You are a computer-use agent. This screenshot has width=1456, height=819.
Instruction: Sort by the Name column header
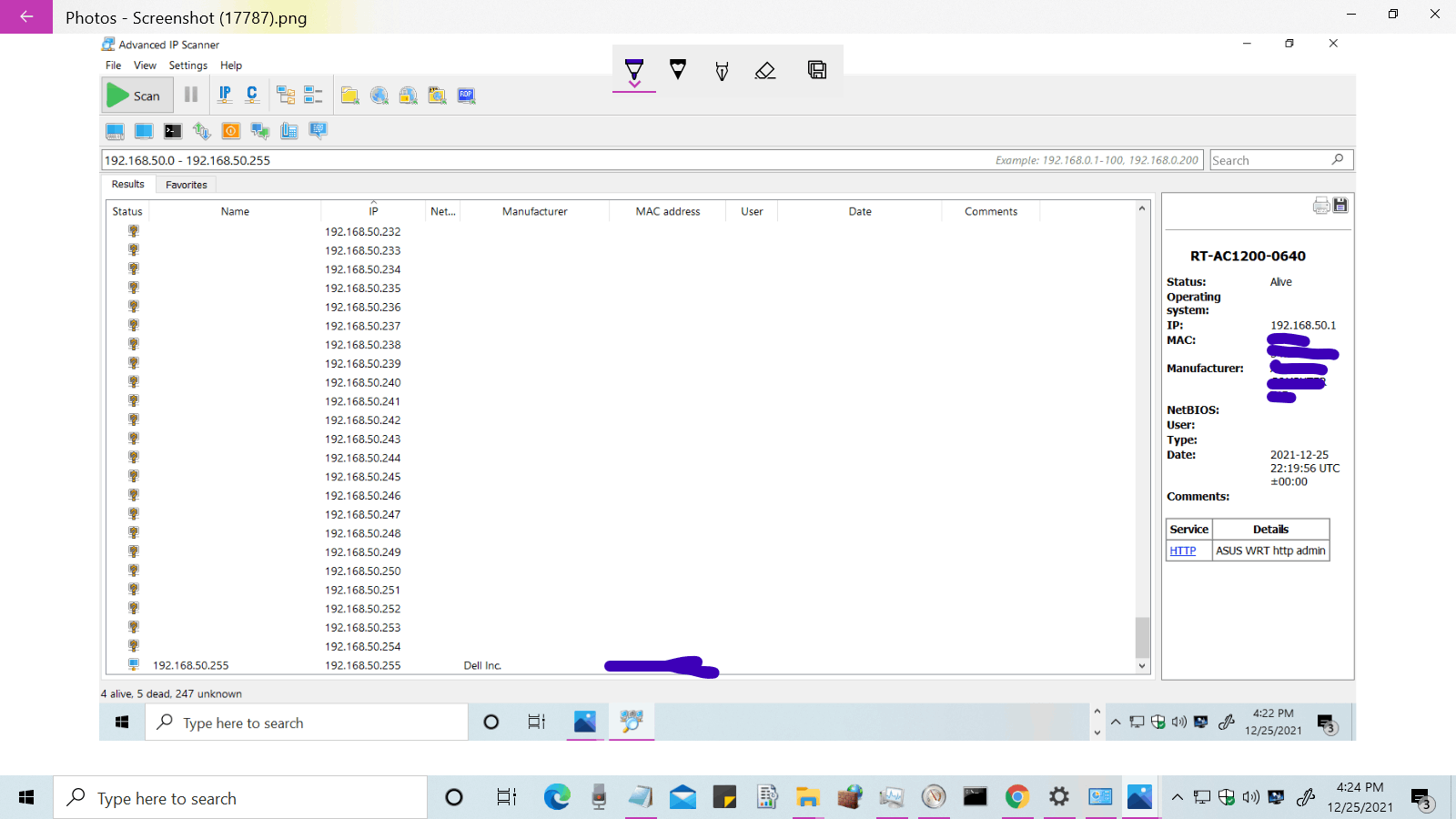pyautogui.click(x=235, y=211)
